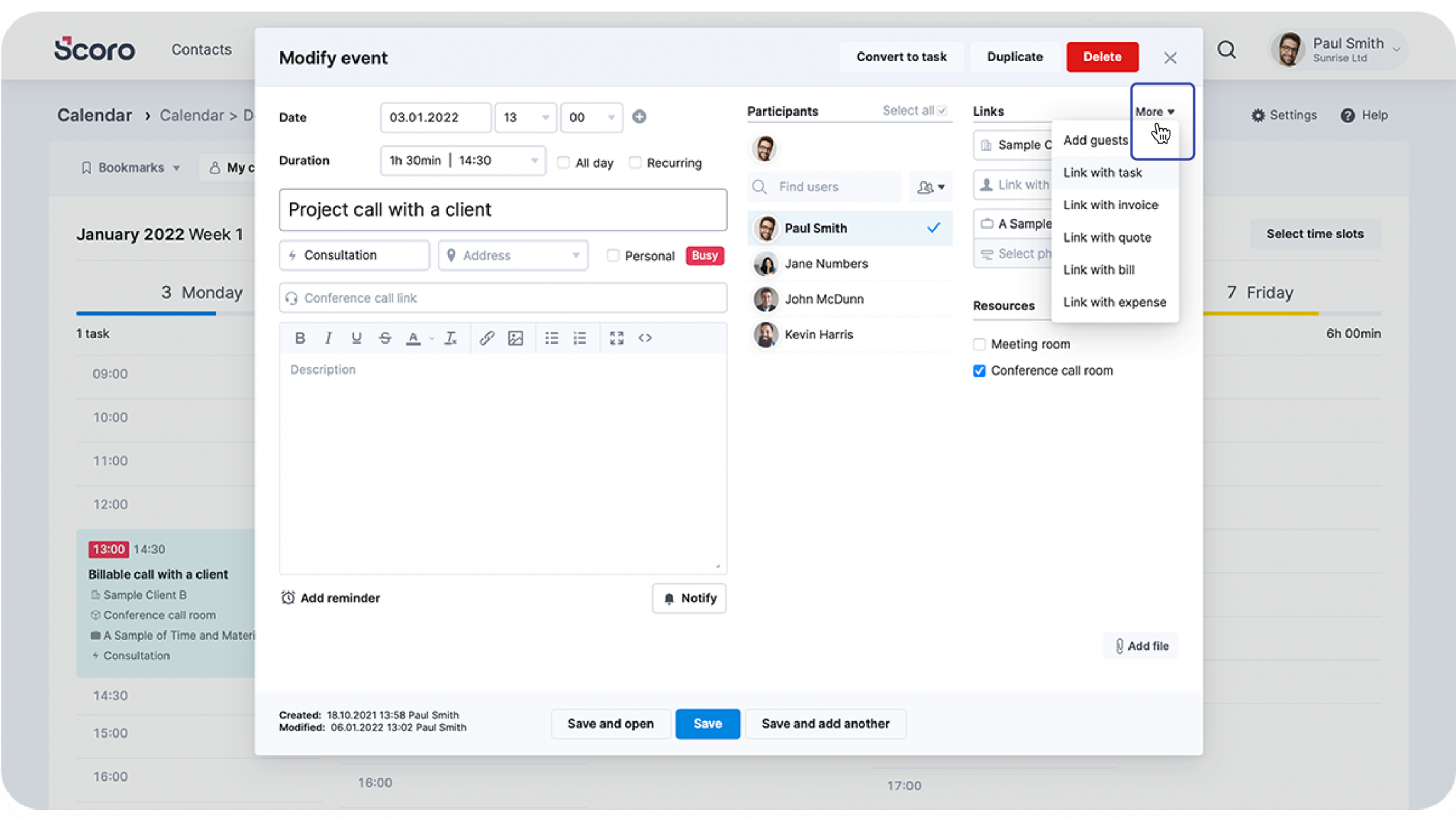Insert an image using the editor toolbar

pyautogui.click(x=515, y=338)
